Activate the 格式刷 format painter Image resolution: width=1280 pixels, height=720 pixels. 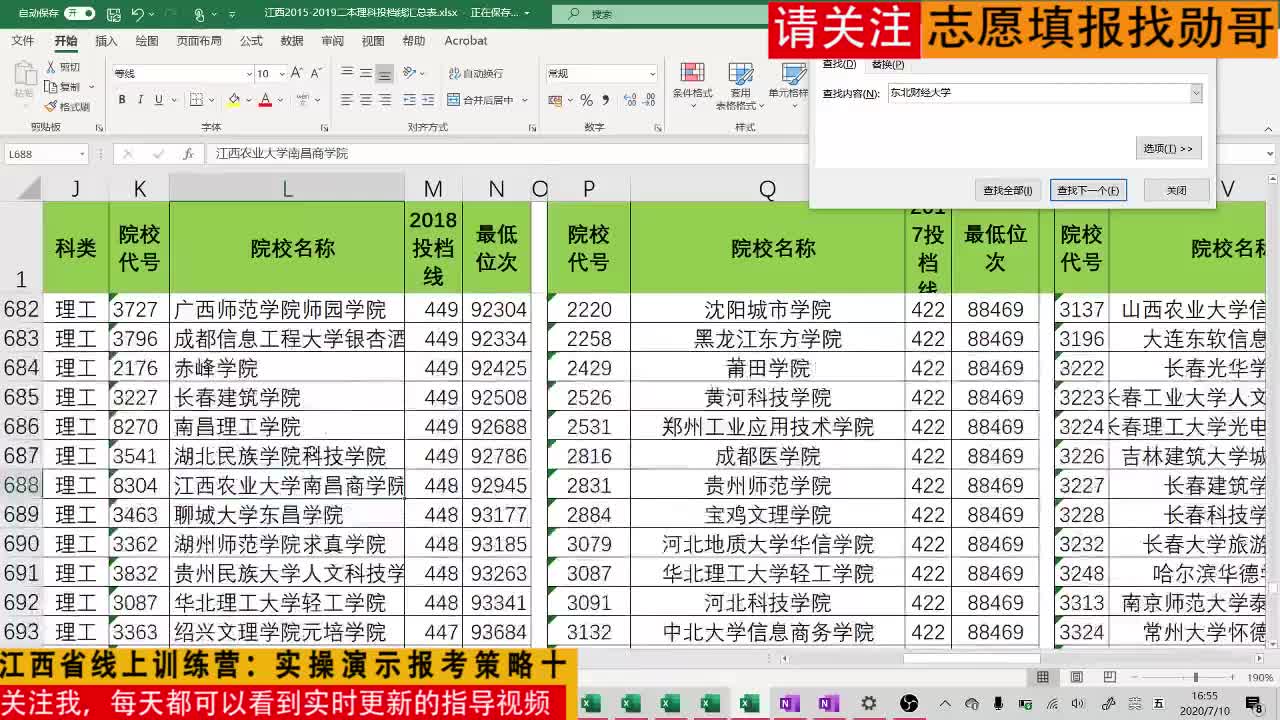(x=67, y=106)
